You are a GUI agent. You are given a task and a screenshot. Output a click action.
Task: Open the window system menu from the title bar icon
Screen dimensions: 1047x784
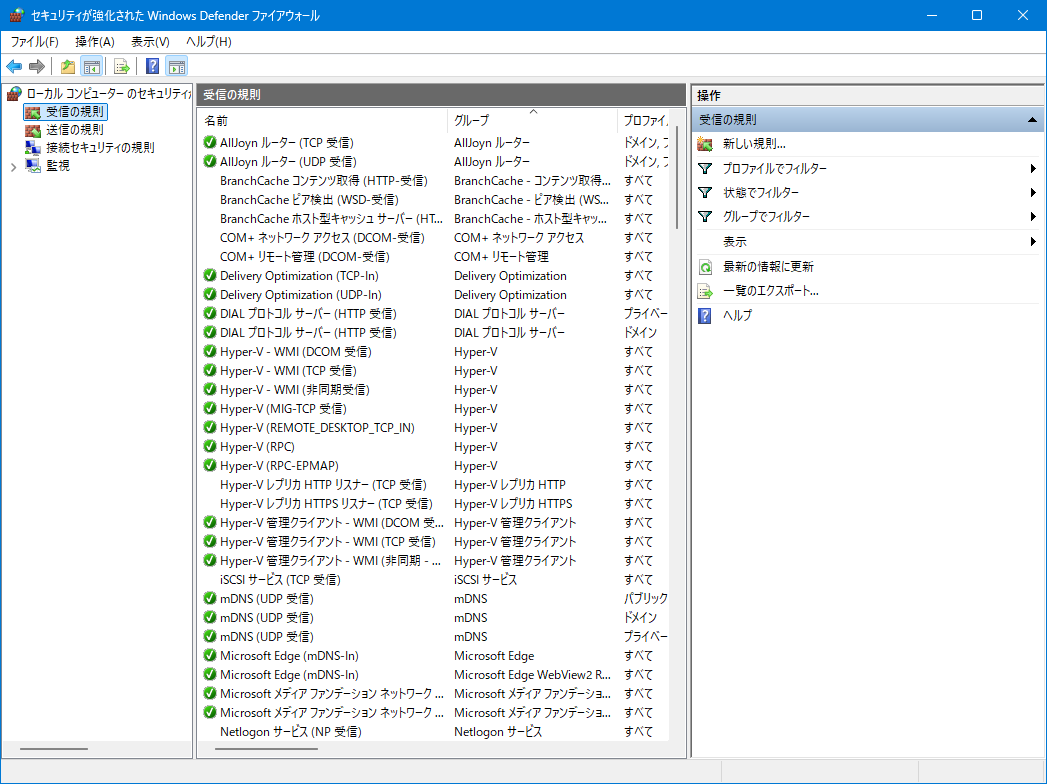pos(16,15)
